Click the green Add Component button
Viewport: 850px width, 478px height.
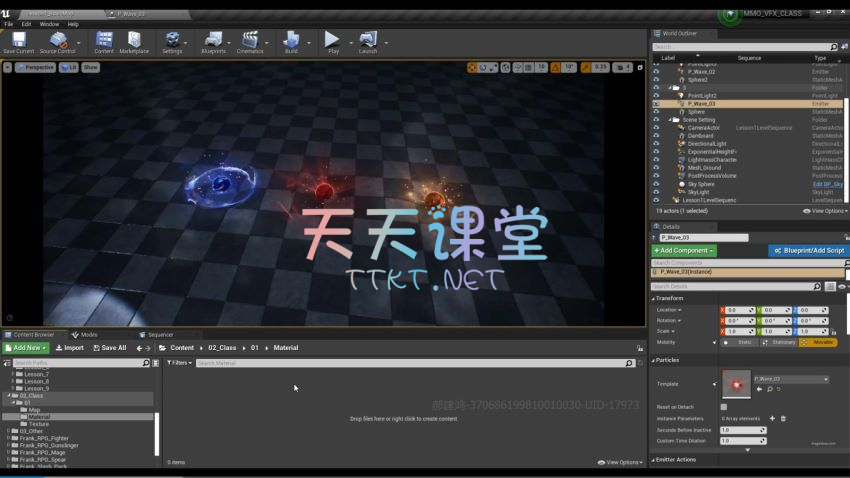click(684, 251)
